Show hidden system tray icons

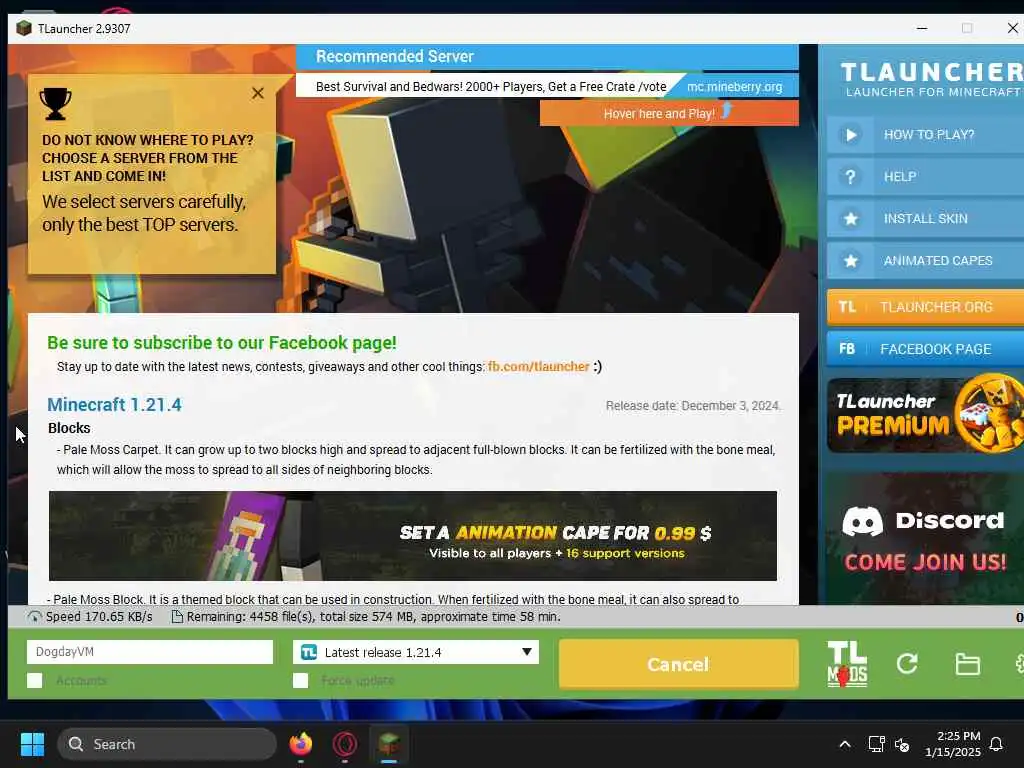pos(844,744)
